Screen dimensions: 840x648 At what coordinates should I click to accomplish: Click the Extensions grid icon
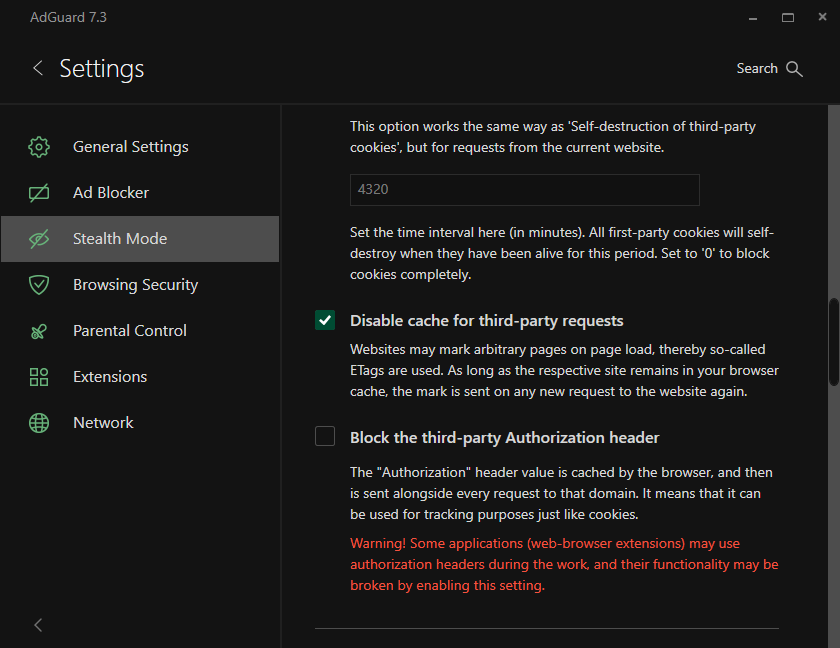tap(39, 377)
